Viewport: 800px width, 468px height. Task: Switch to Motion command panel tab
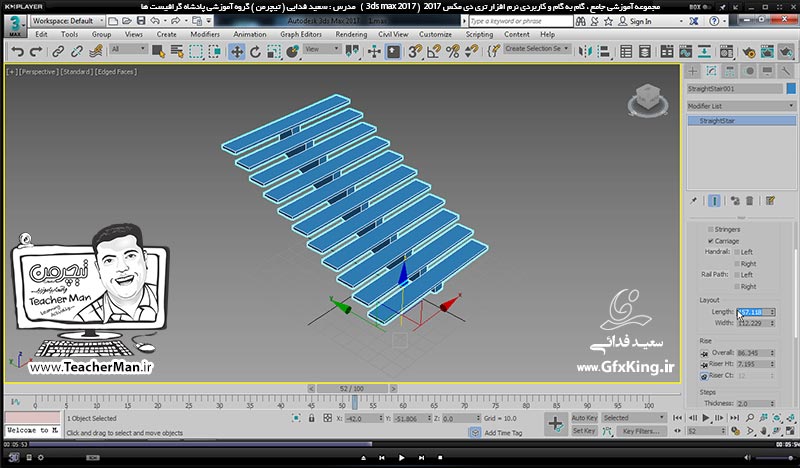pyautogui.click(x=749, y=71)
